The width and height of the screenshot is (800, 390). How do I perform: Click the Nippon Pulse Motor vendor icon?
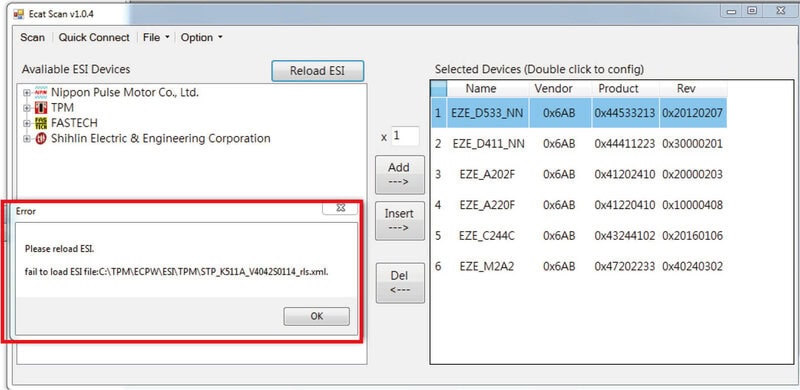point(40,93)
